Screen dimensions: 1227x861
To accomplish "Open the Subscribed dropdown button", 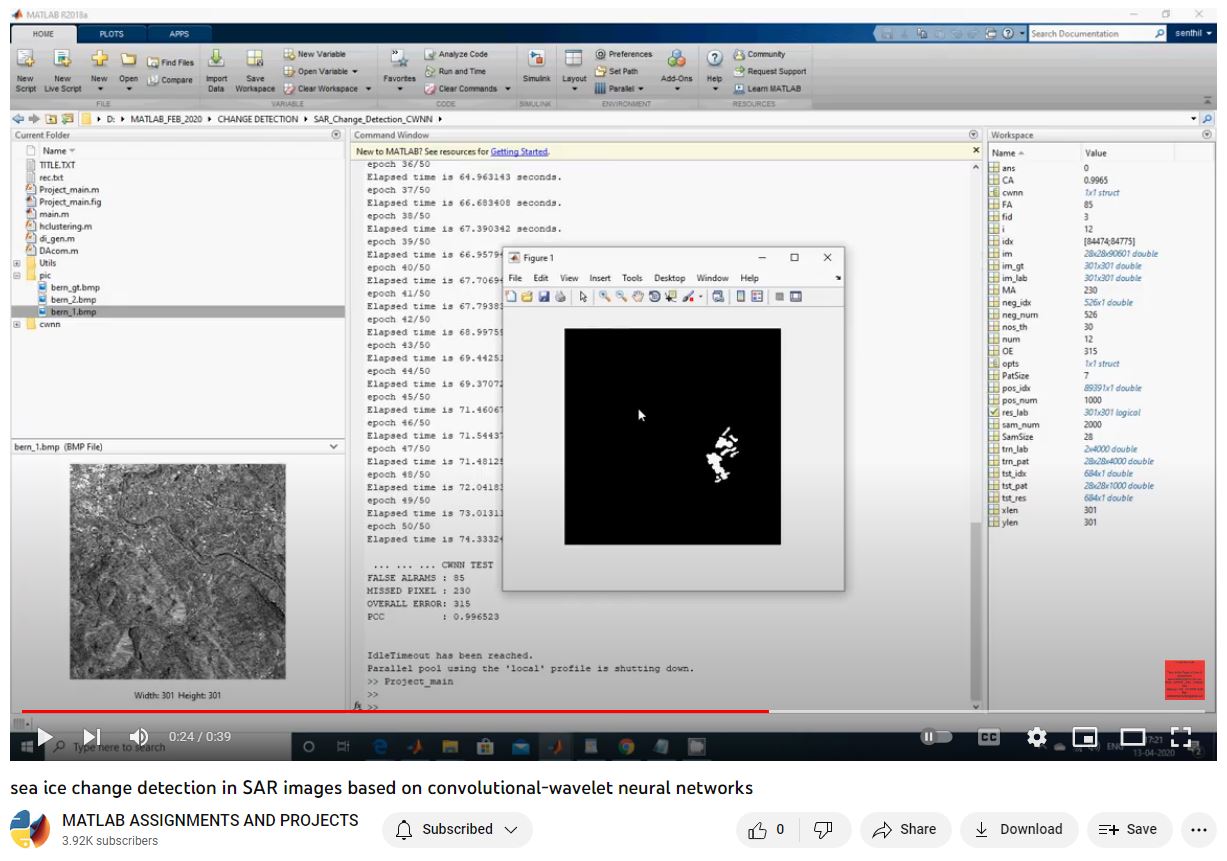I will (x=458, y=829).
